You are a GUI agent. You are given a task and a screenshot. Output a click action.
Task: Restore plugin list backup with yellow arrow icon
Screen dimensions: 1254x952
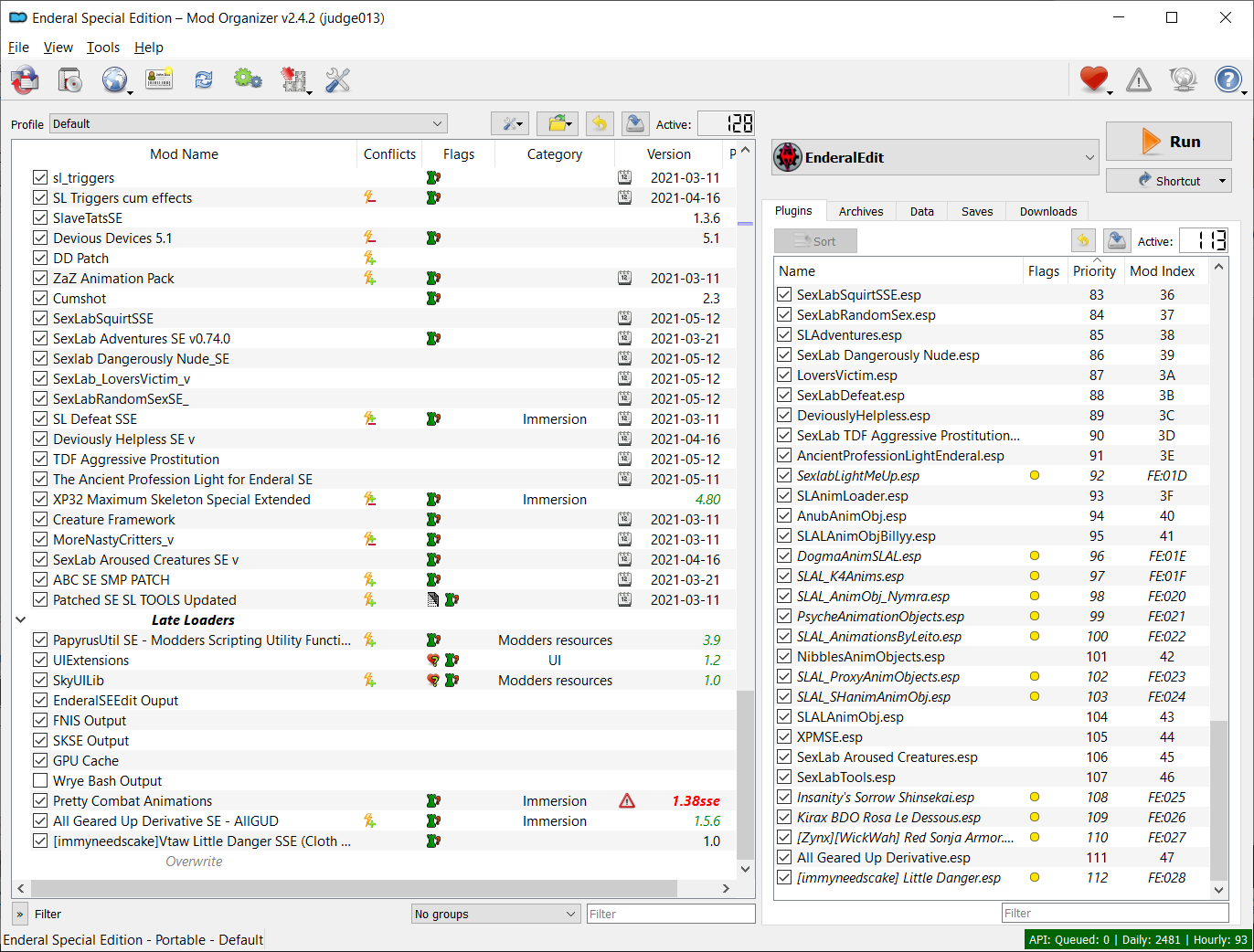[1083, 241]
